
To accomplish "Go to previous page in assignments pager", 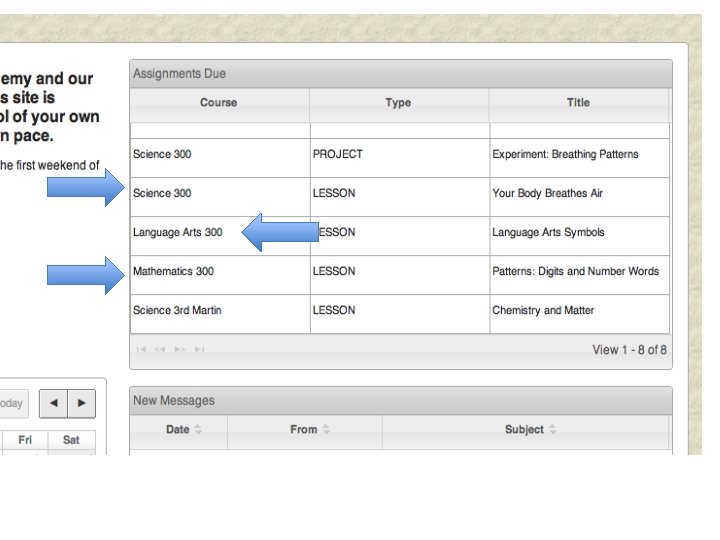I will [x=160, y=349].
